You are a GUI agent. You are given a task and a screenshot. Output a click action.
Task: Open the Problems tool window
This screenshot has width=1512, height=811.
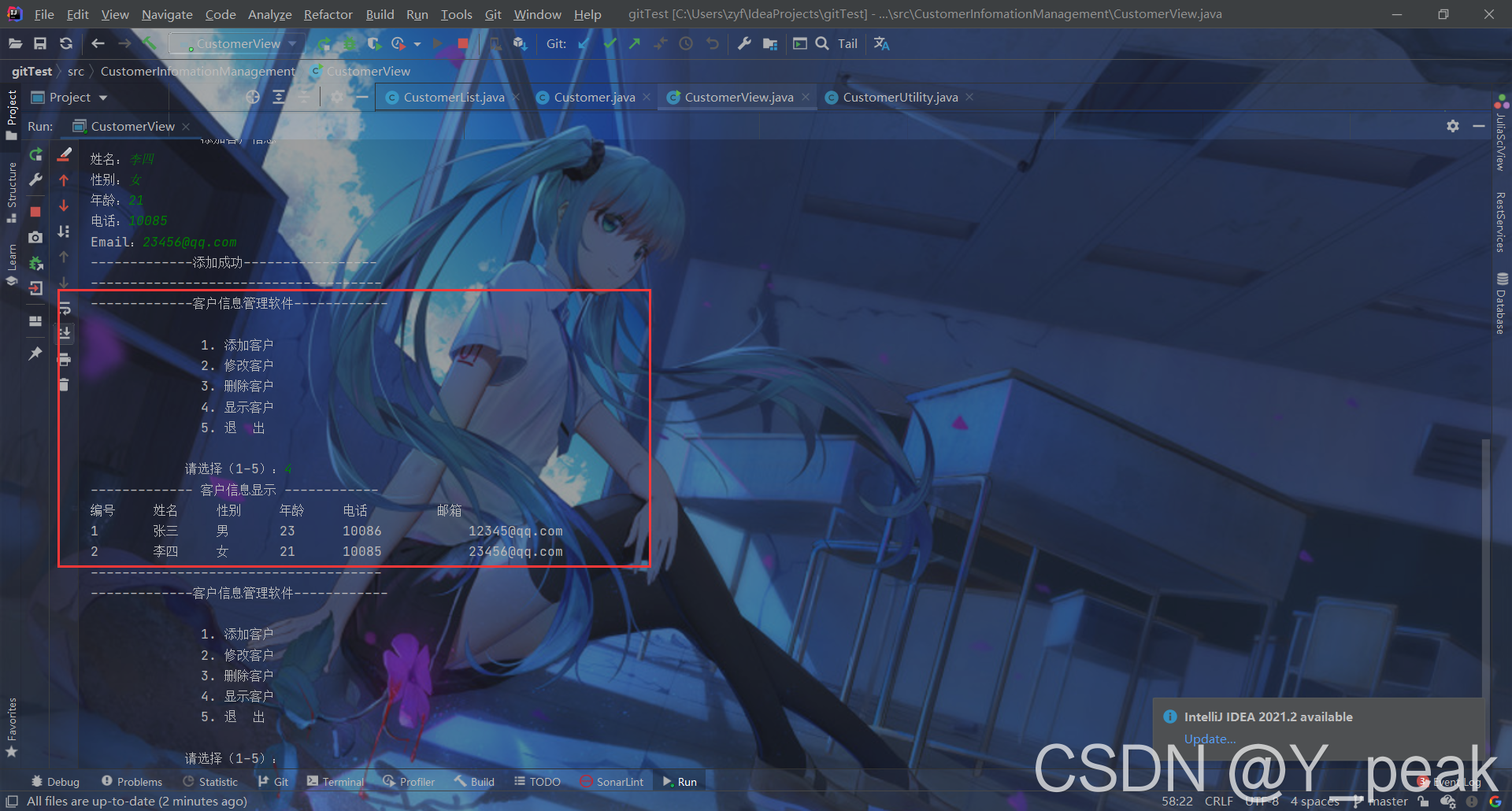click(x=132, y=782)
